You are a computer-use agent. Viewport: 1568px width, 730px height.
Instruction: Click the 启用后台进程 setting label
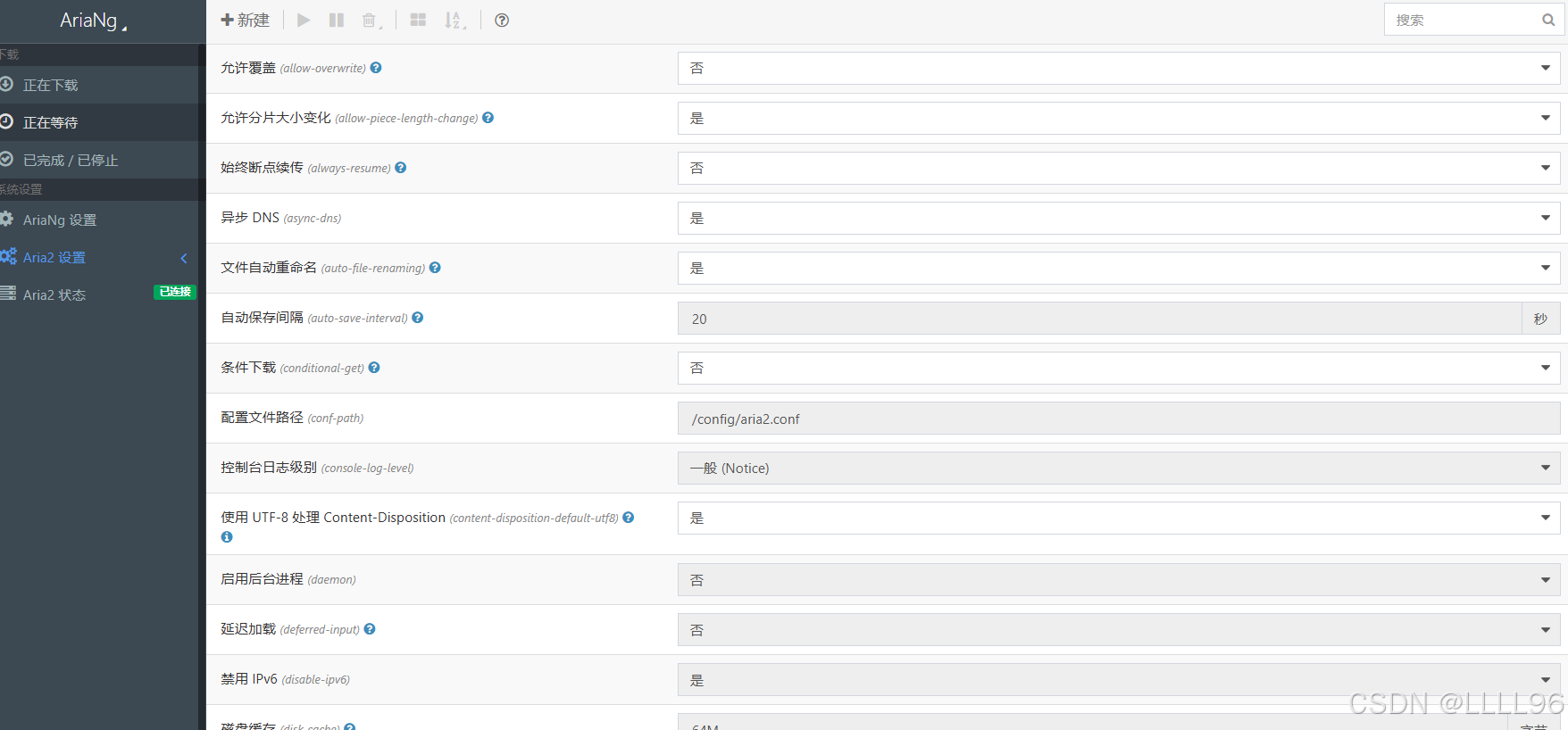[262, 579]
